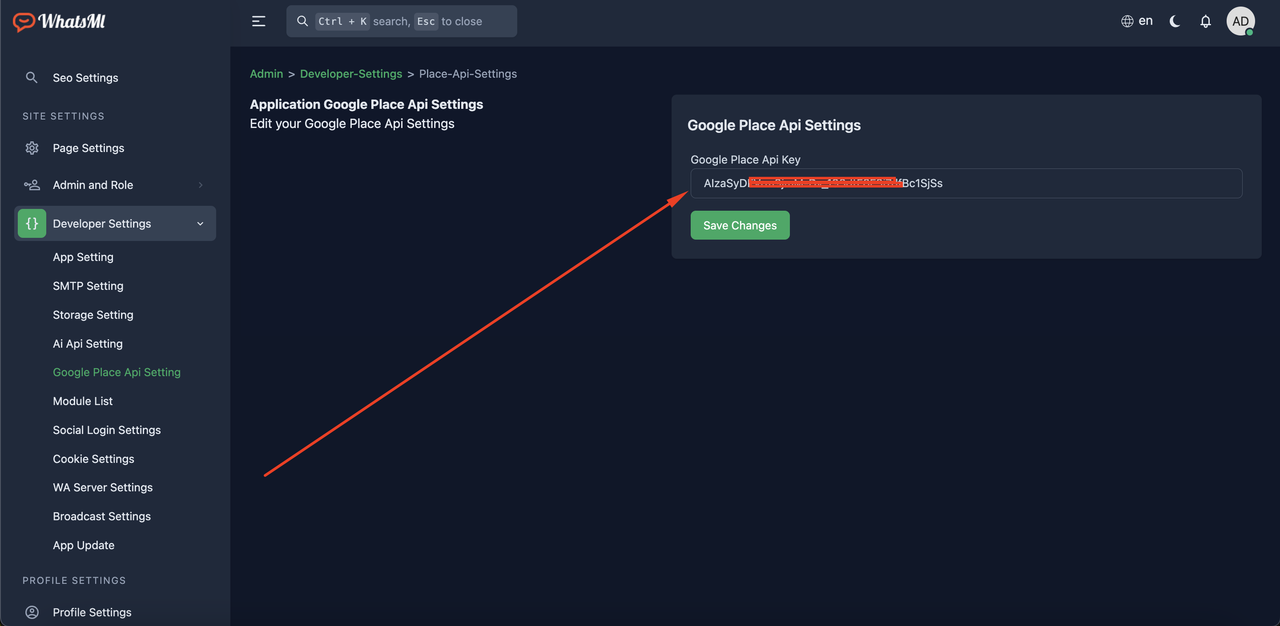Click the PROFILE SETTINGS section header
Image resolution: width=1280 pixels, height=626 pixels.
coord(74,580)
